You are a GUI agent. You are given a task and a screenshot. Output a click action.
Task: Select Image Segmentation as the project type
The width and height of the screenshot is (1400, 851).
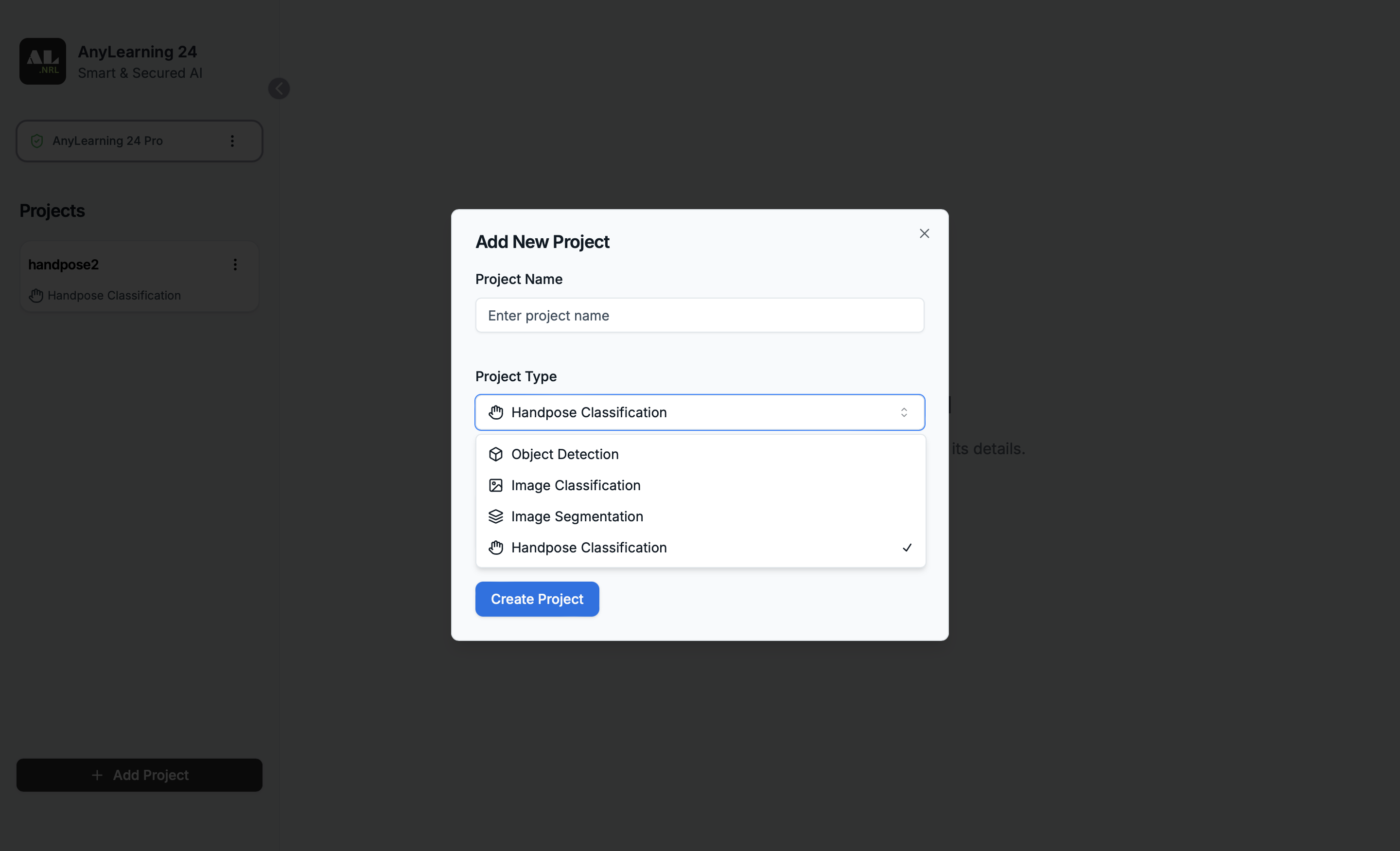(577, 516)
